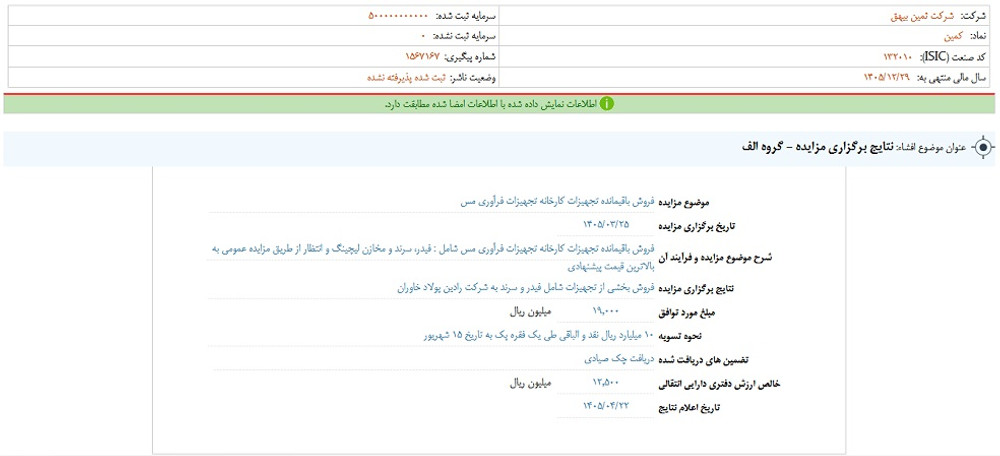Click the green signed-information match notice
The width and height of the screenshot is (1000, 456).
pos(499,104)
